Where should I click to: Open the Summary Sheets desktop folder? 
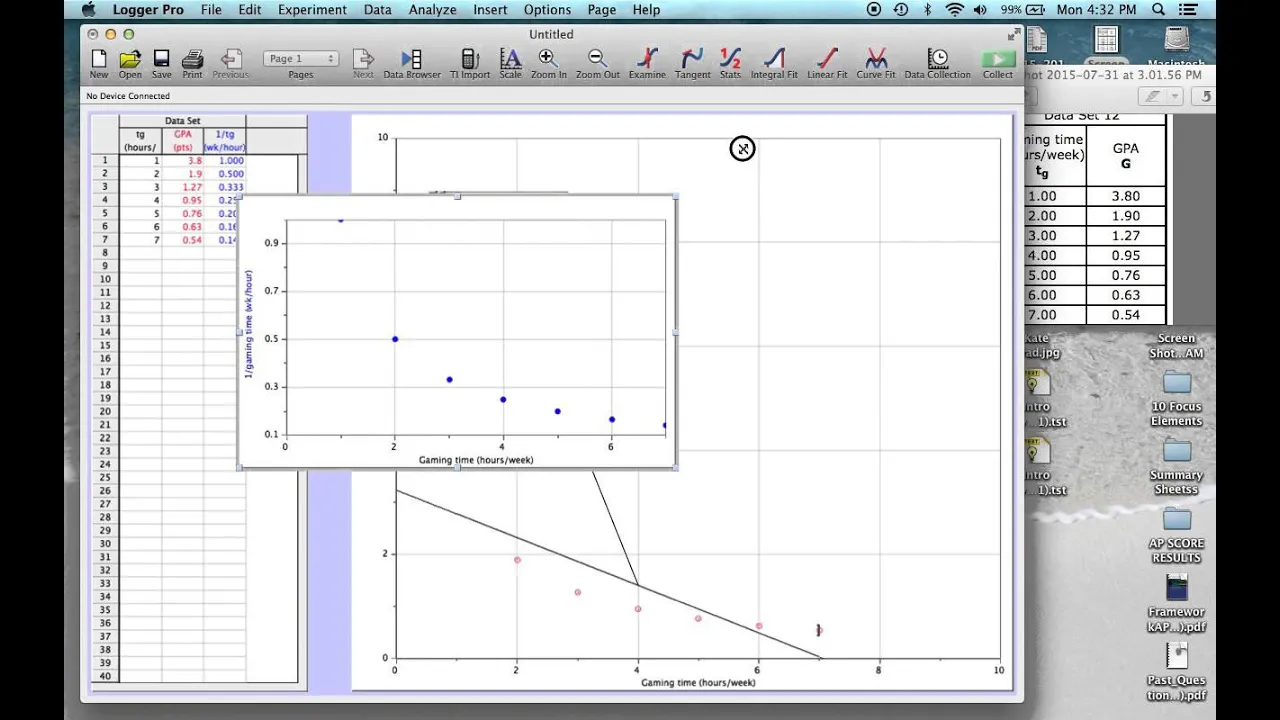1177,466
